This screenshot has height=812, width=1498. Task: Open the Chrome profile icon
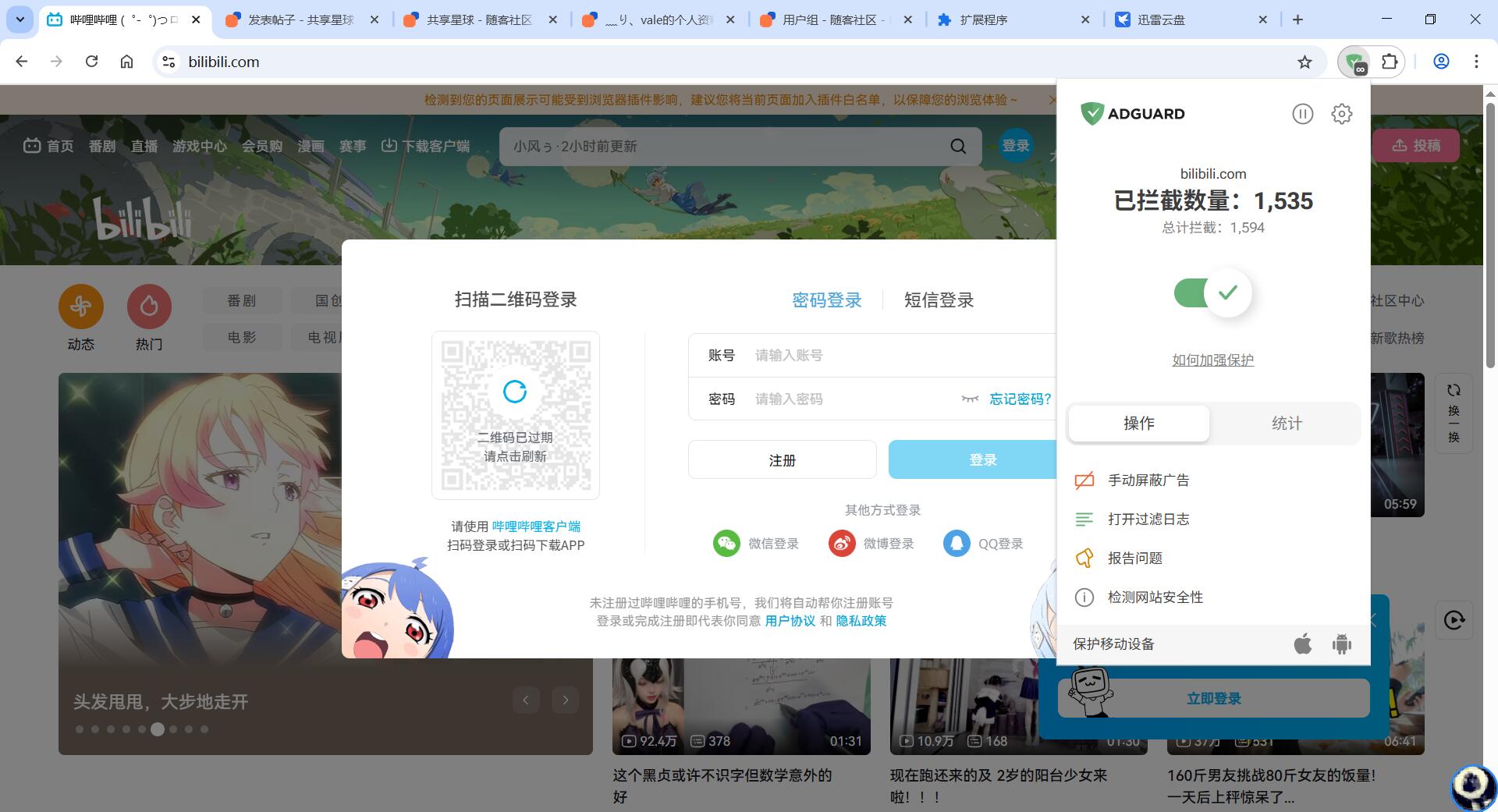point(1441,62)
